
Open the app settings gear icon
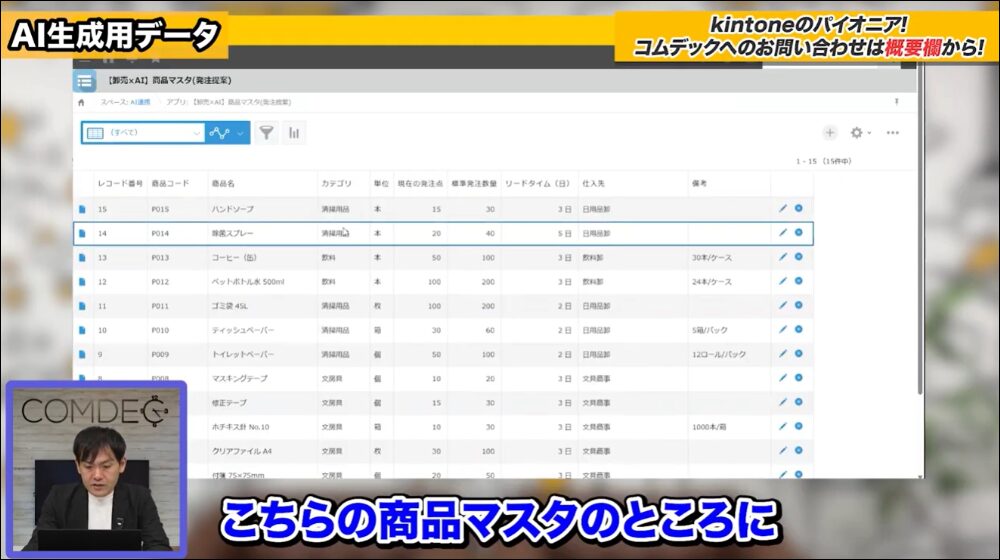[x=856, y=132]
